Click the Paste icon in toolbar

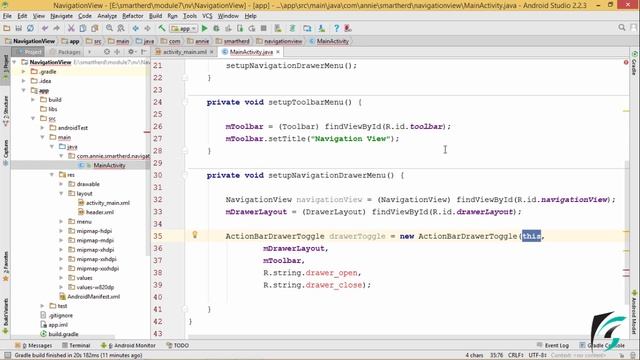[95, 28]
